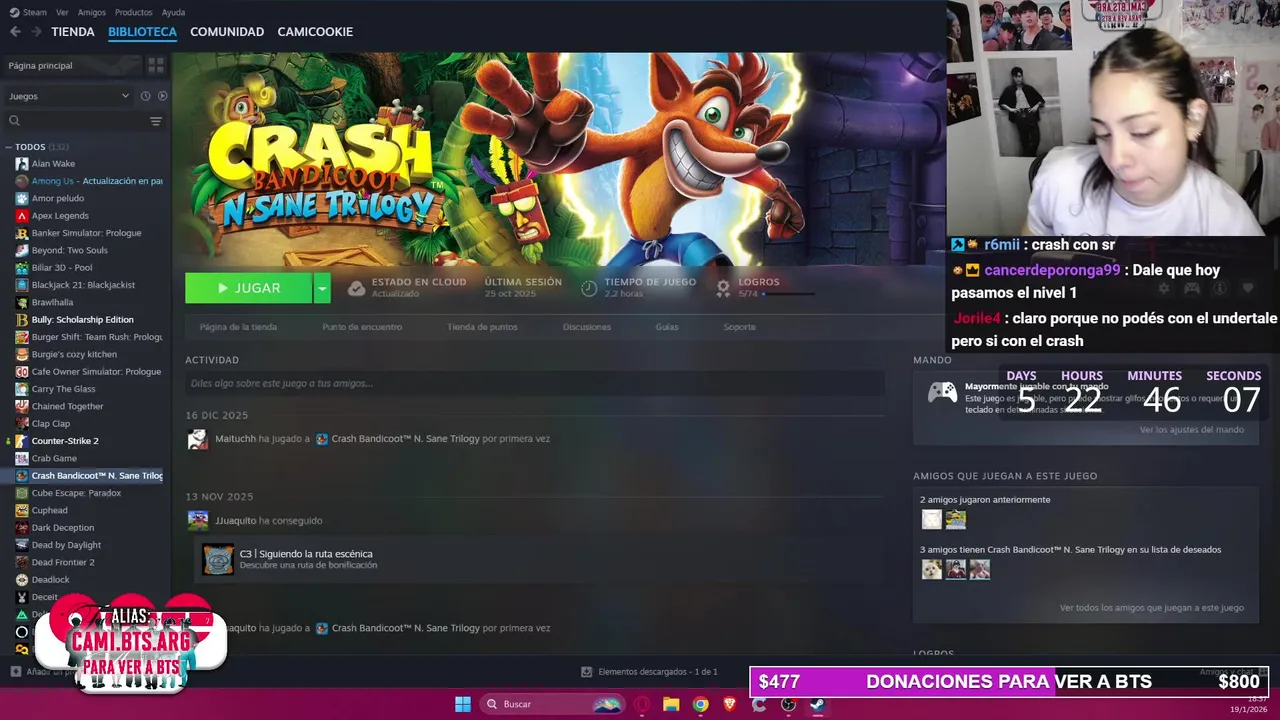This screenshot has width=1280, height=720.
Task: Click Crash Bandicoot link in Maituchh activity
Action: pos(406,439)
